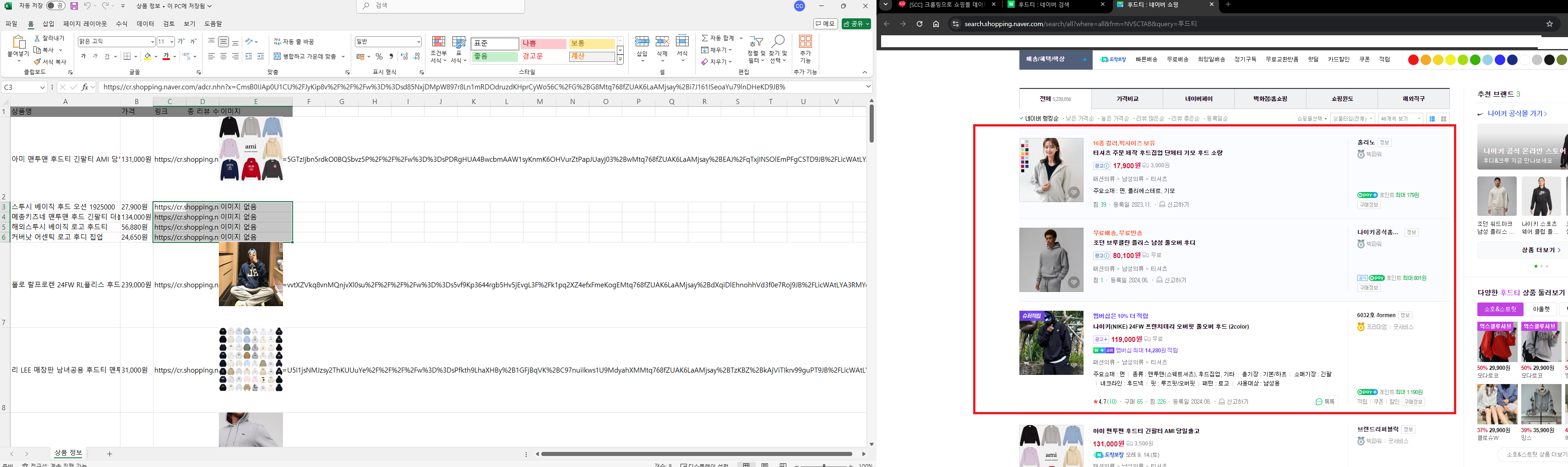Open the 삽입 ribbon tab
The height and width of the screenshot is (467, 1568).
pyautogui.click(x=48, y=24)
